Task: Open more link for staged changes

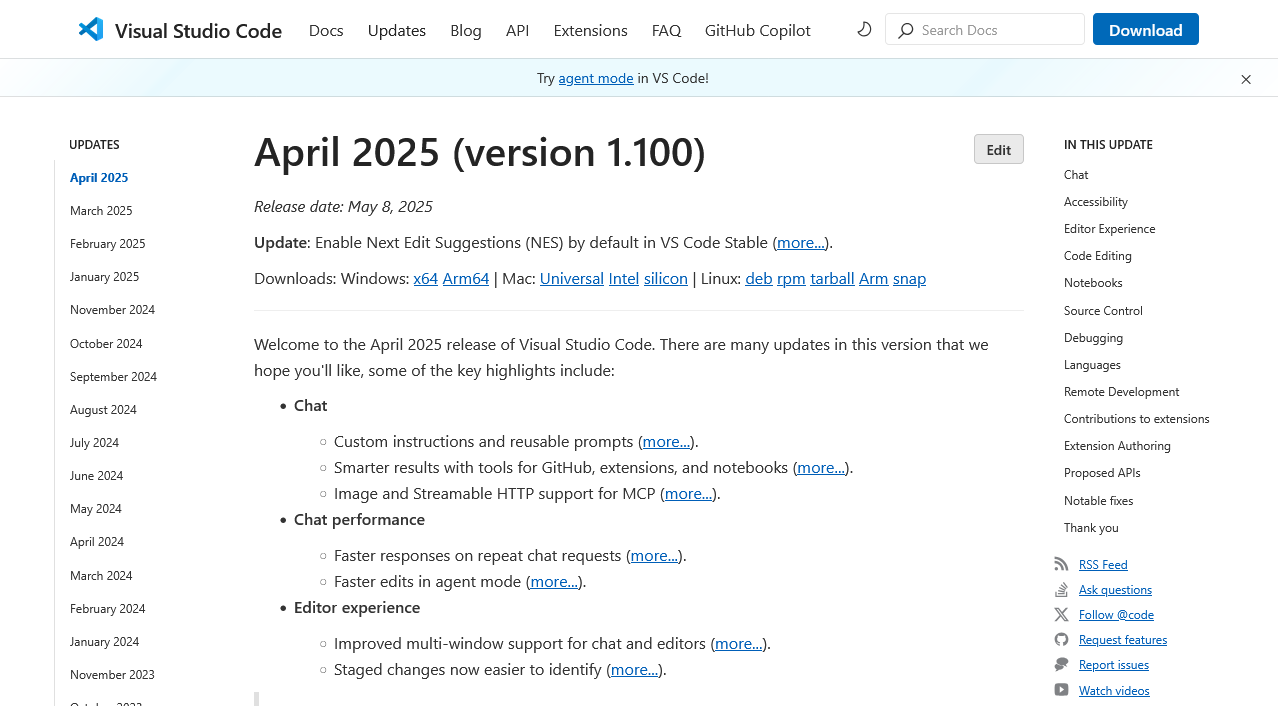Action: pos(634,670)
